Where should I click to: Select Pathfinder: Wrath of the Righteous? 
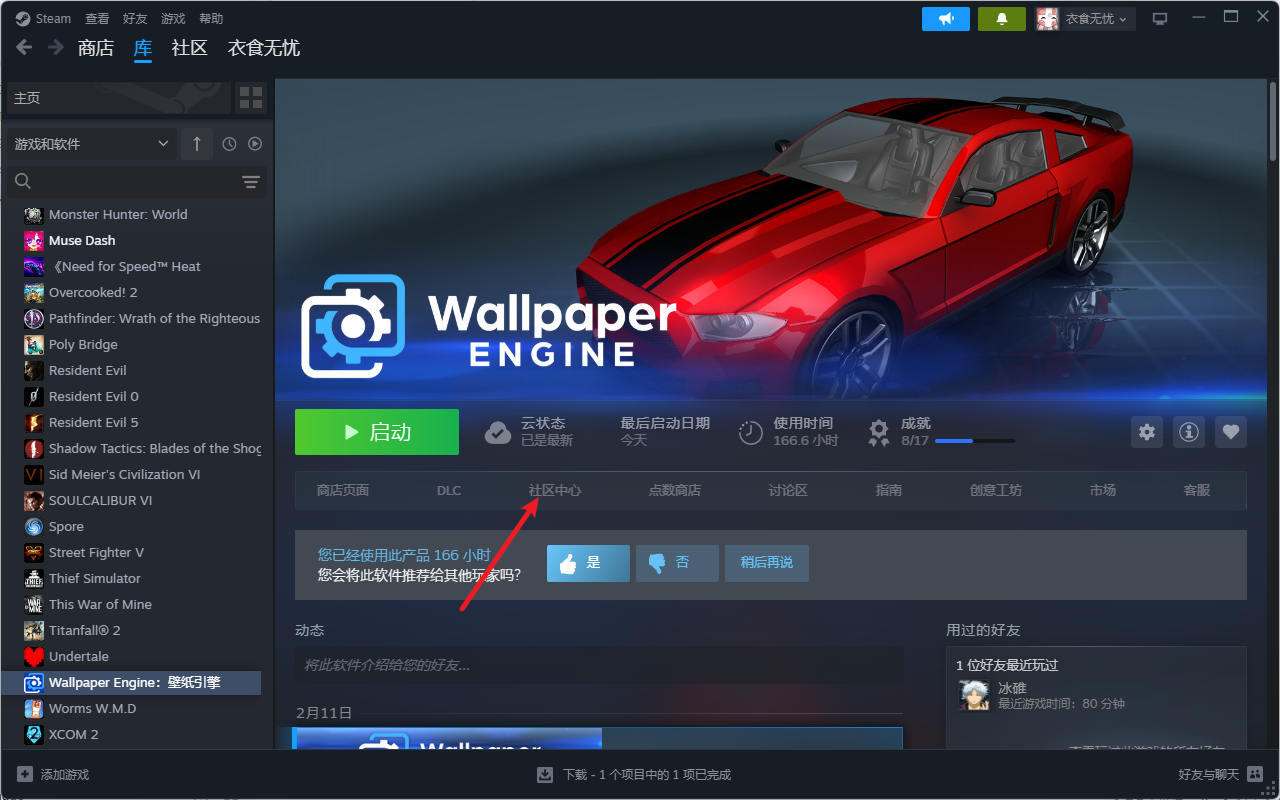(x=154, y=318)
